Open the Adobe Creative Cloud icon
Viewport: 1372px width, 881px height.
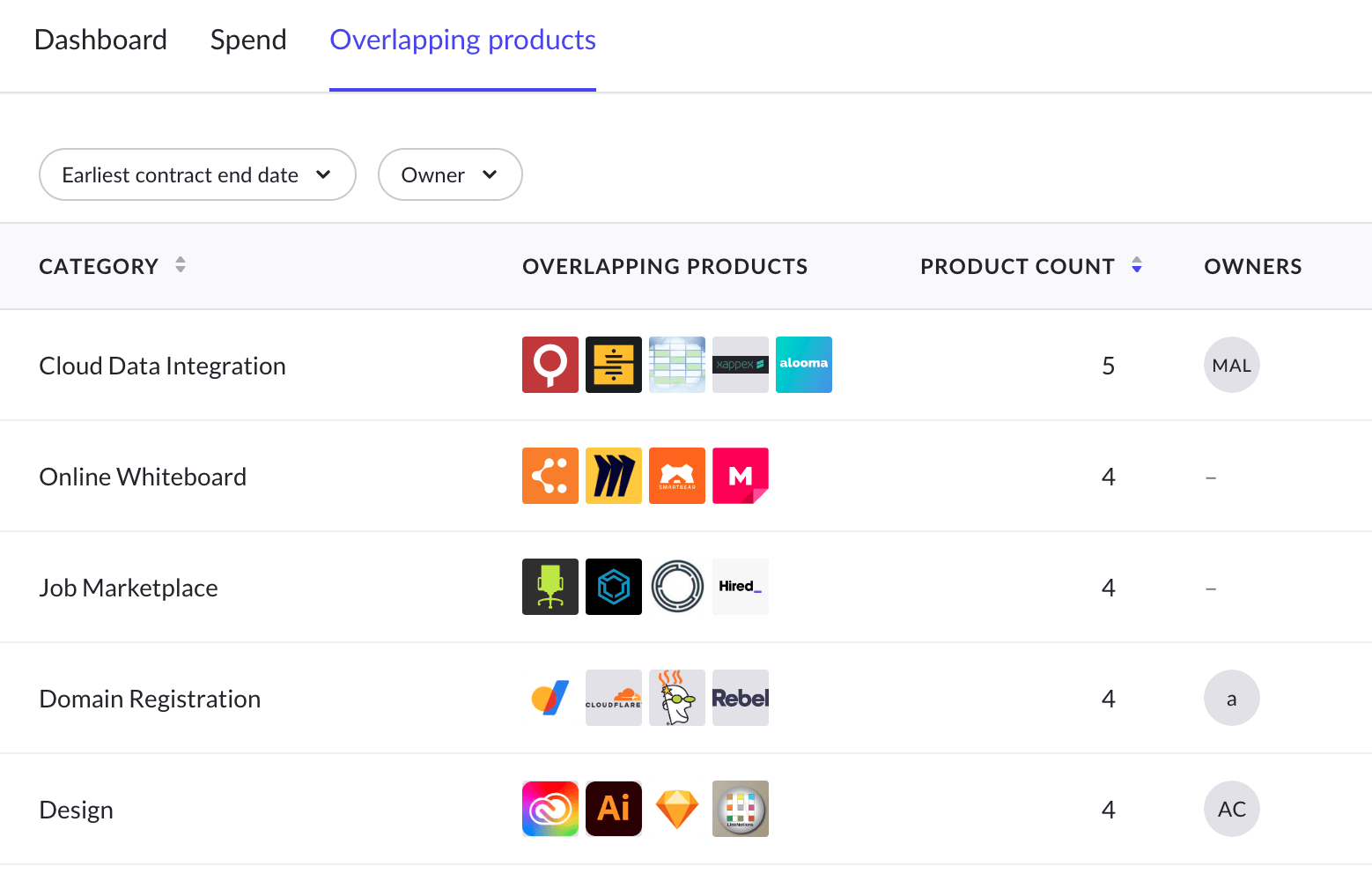click(x=550, y=809)
